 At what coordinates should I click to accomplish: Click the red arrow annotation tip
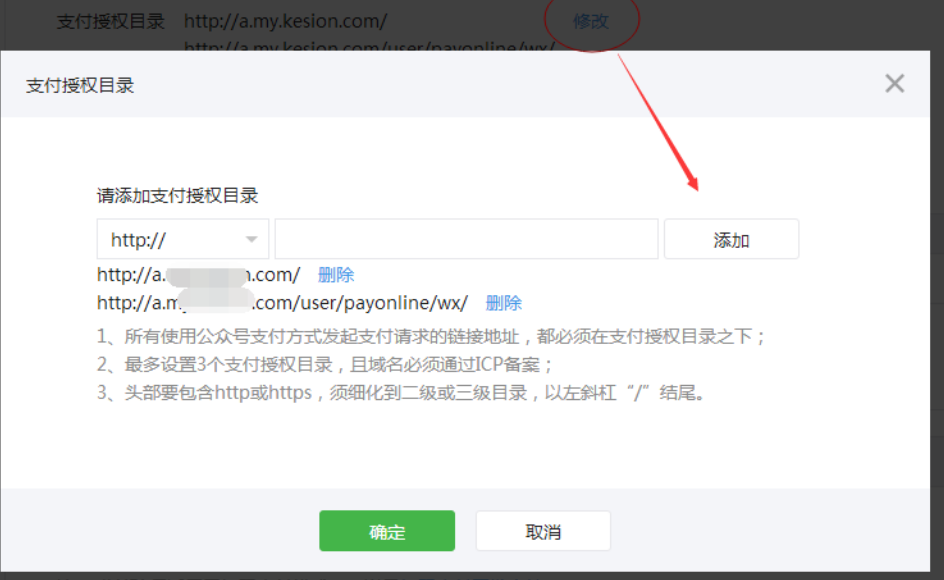tap(695, 187)
